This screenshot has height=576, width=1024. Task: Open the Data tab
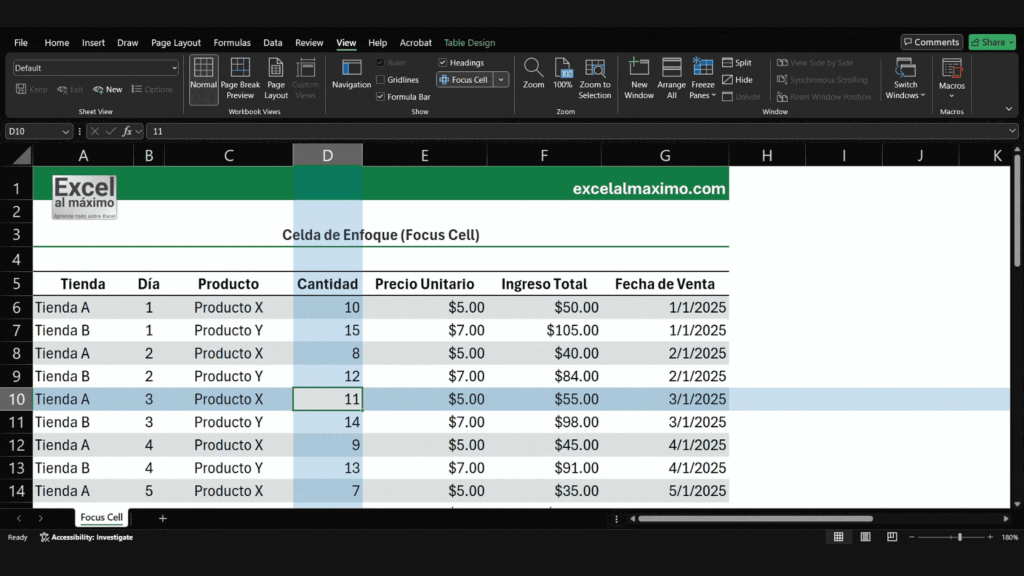coord(272,42)
